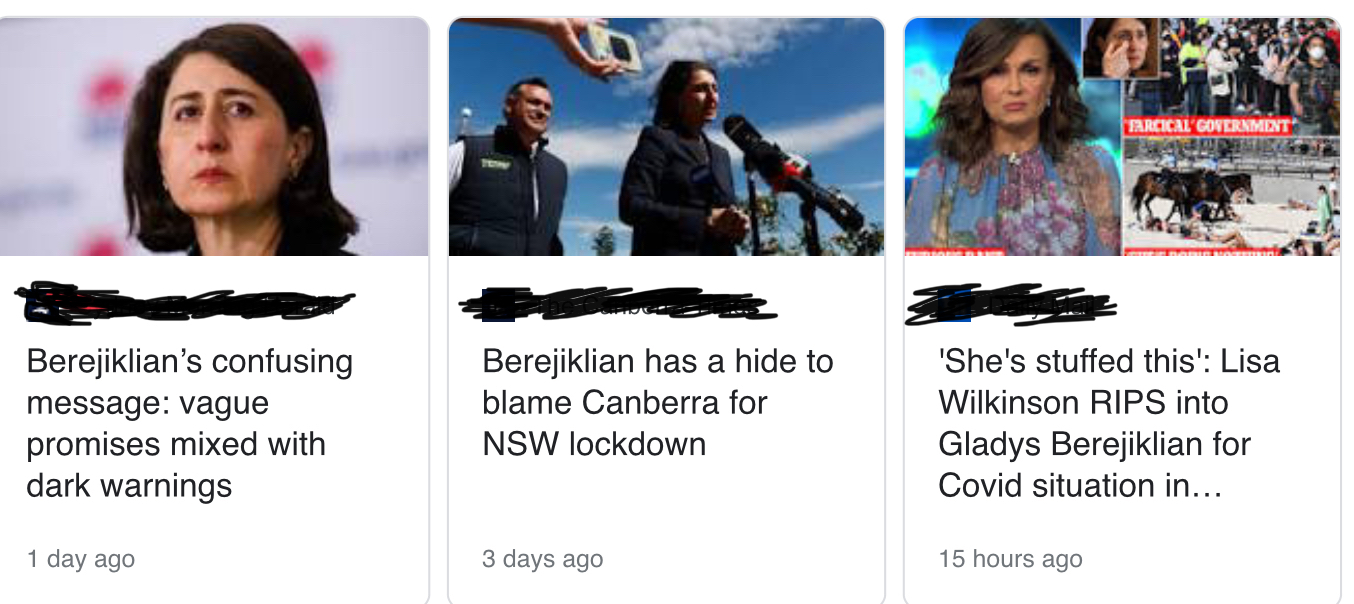This screenshot has height=604, width=1354.
Task: Click the TV presenter collage thumbnail
Action: [1122, 137]
